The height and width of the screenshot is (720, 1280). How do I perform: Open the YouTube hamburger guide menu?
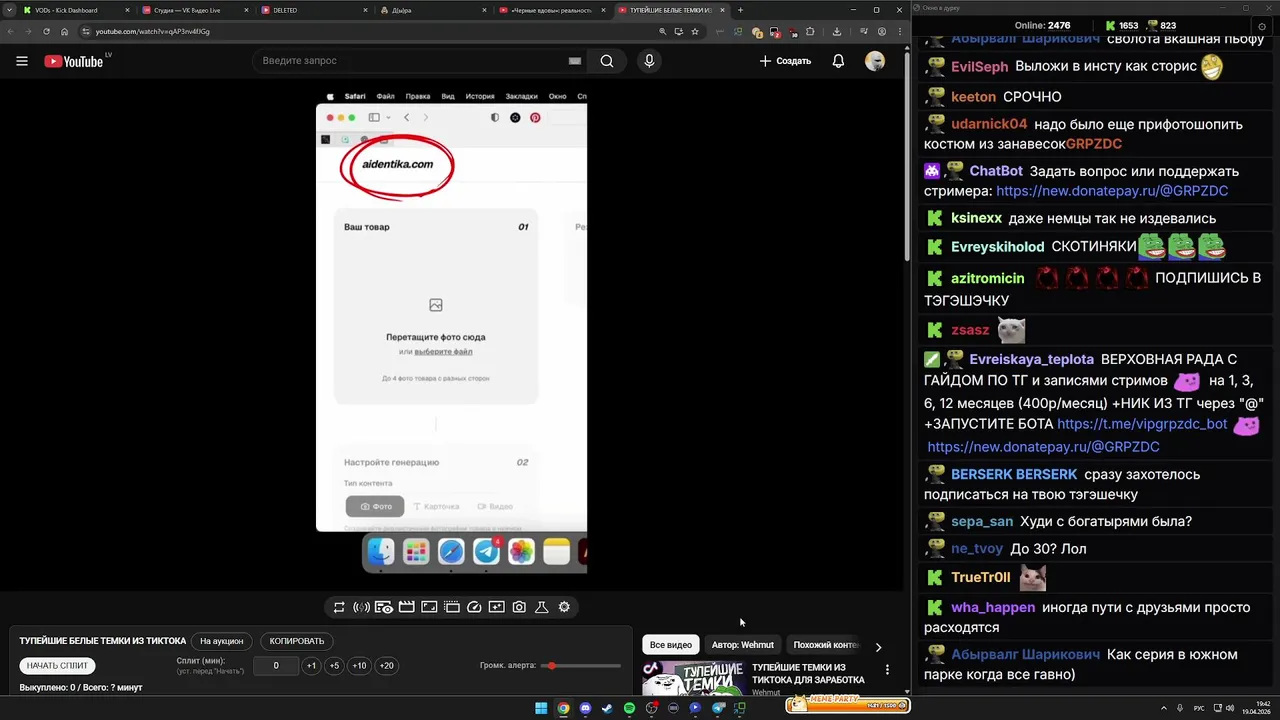21,61
